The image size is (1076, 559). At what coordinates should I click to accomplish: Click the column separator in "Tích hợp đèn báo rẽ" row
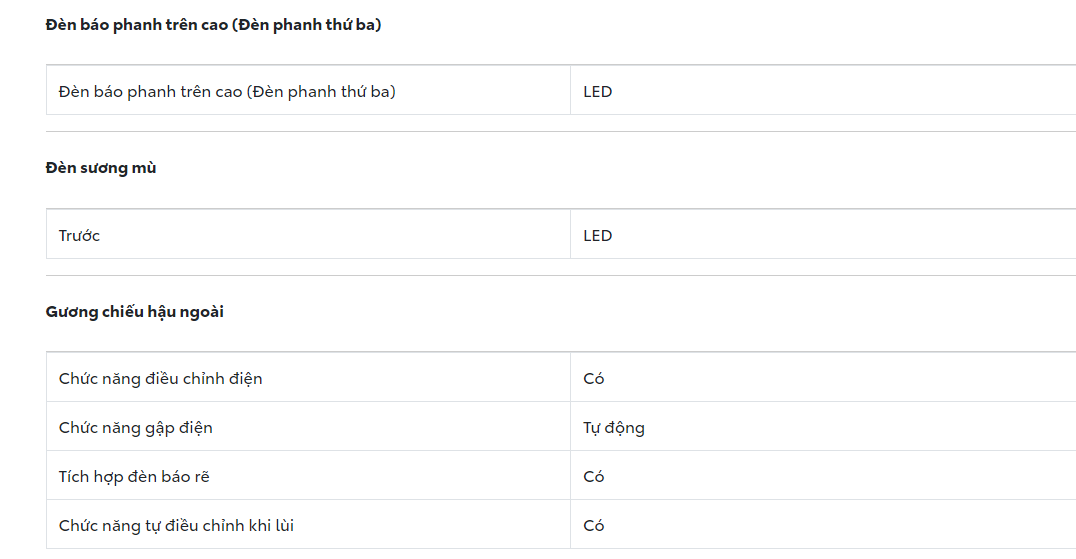(570, 477)
